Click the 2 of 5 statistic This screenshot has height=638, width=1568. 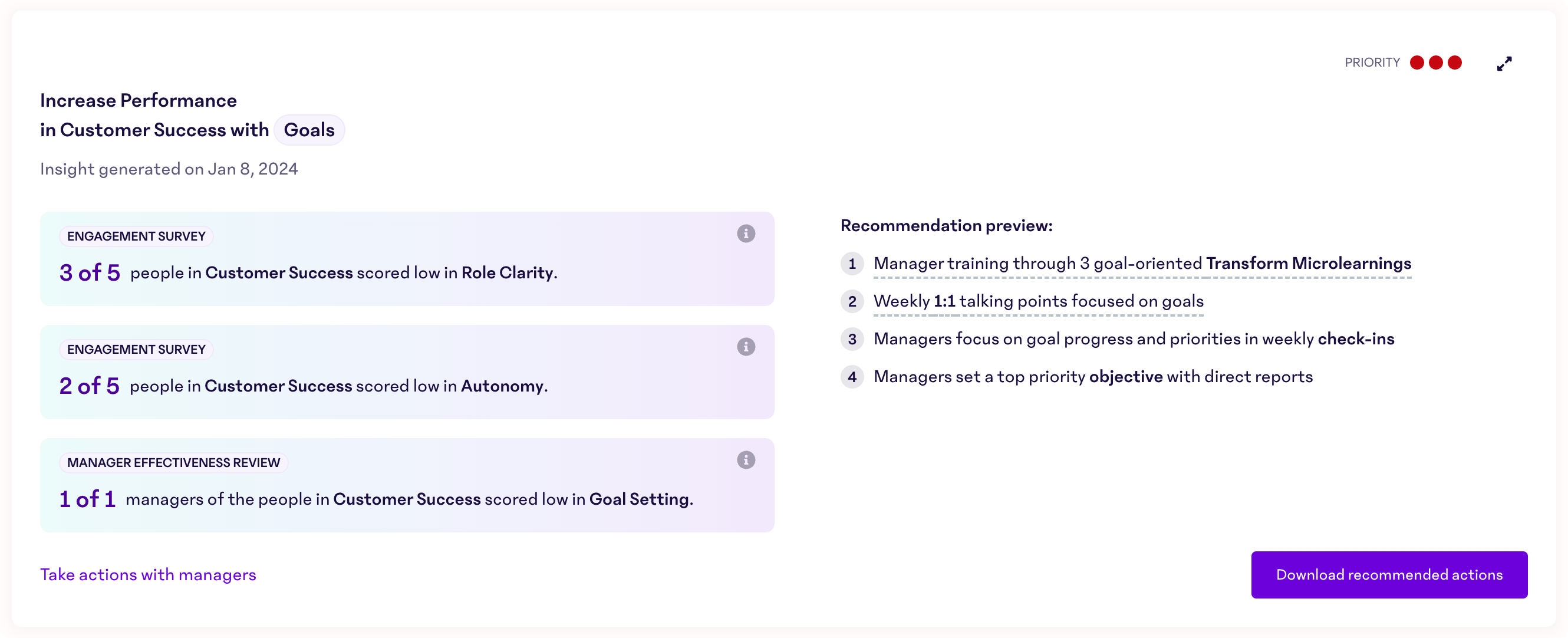coord(90,386)
